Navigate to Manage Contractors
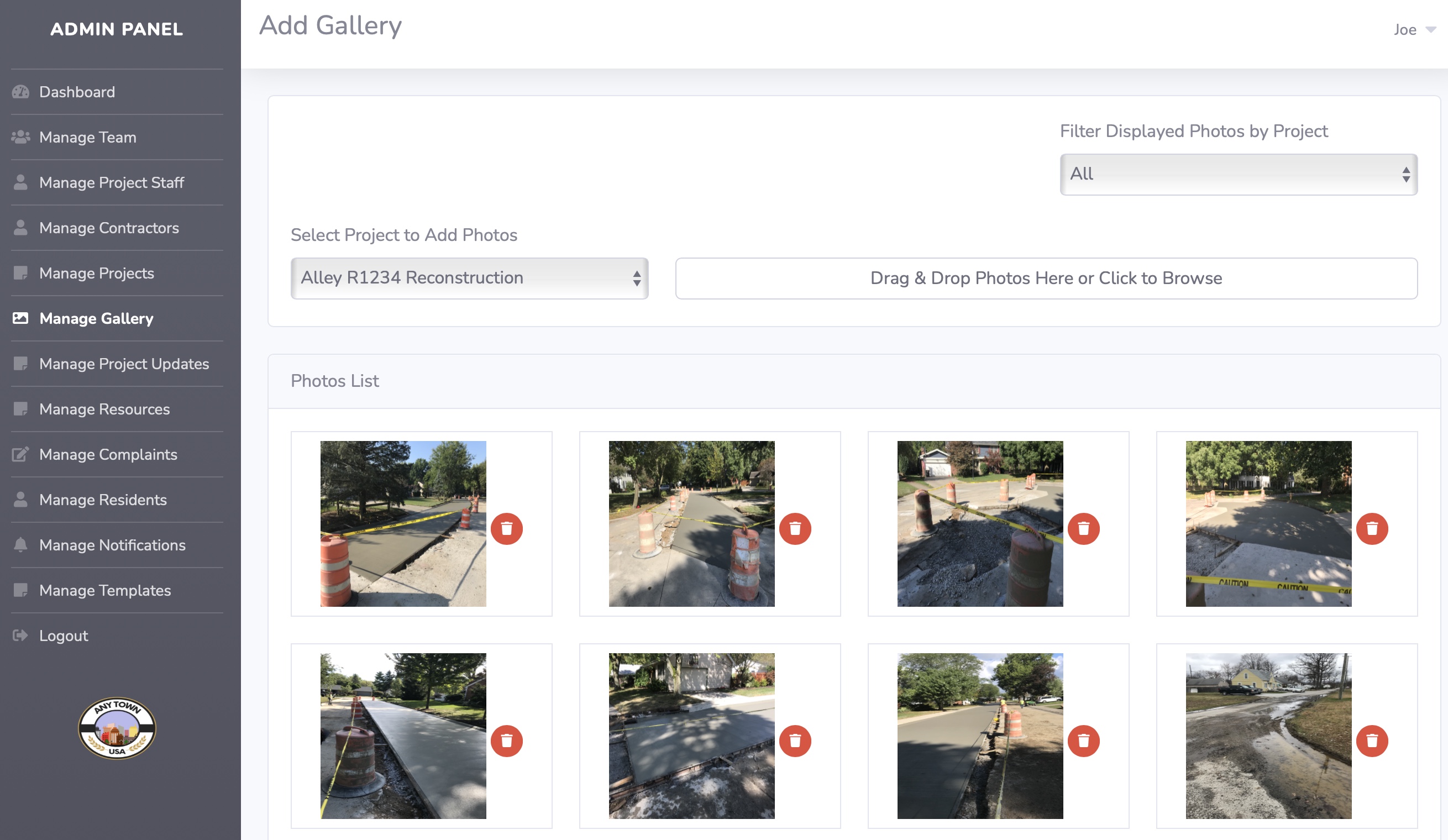Image resolution: width=1448 pixels, height=840 pixels. [109, 228]
